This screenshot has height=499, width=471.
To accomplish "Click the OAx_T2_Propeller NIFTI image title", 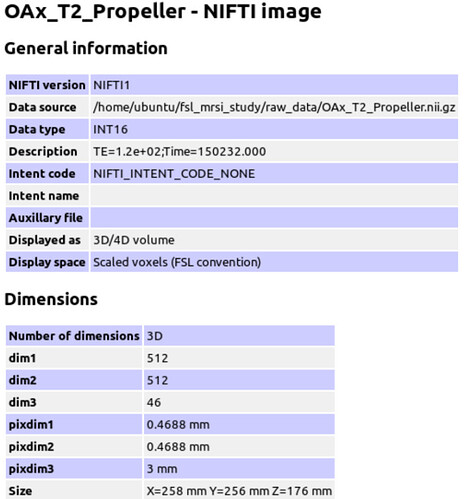I will click(163, 11).
